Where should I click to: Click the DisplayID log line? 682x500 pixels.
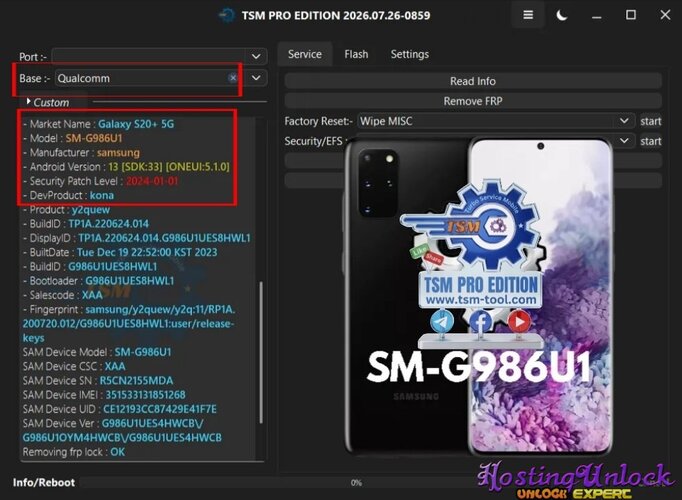click(137, 238)
